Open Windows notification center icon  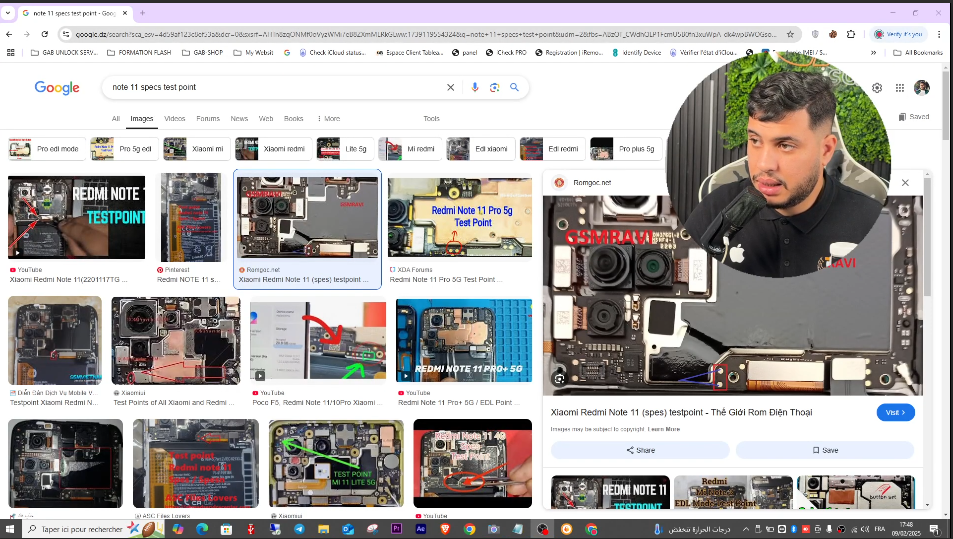[934, 529]
